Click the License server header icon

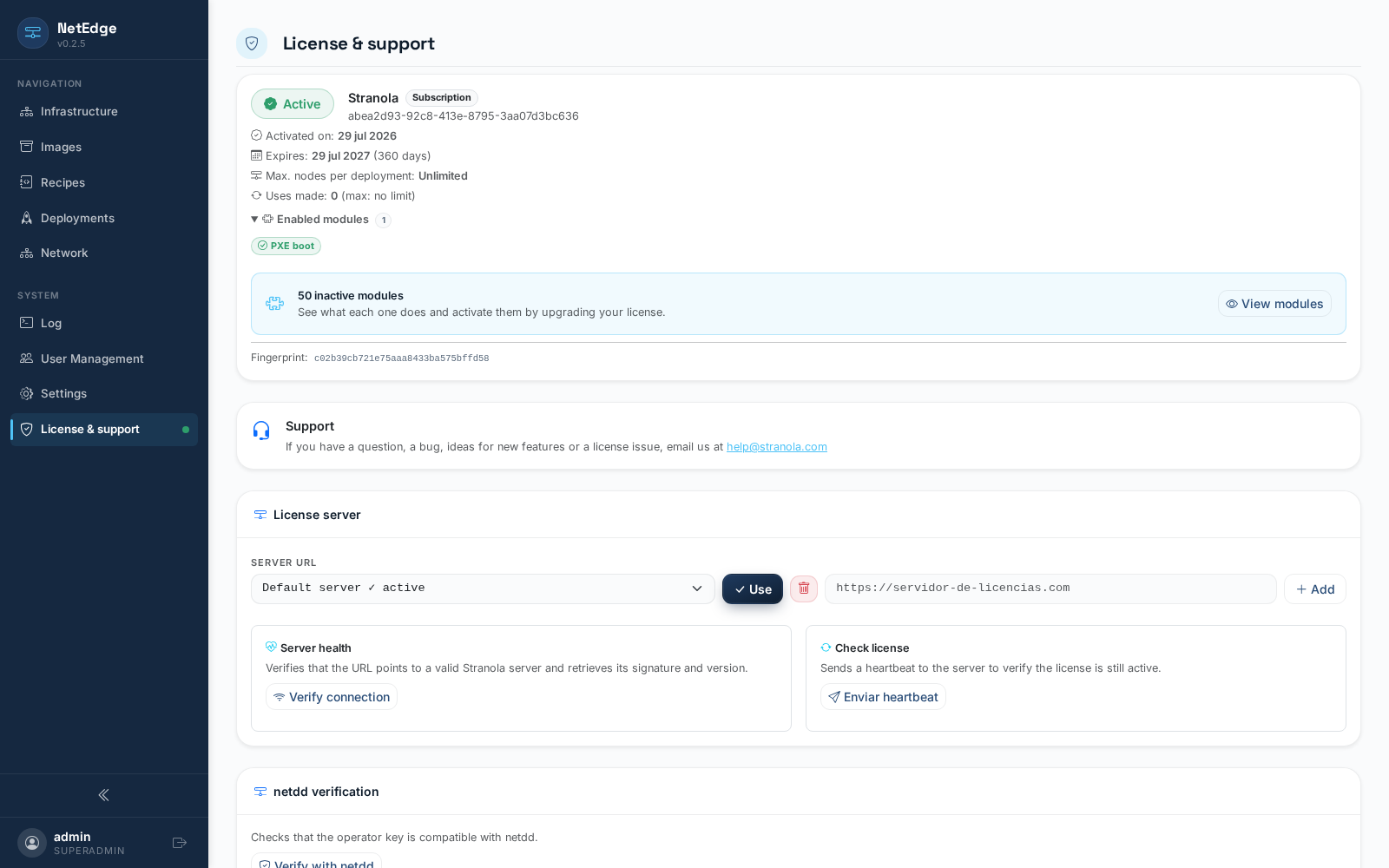[260, 515]
